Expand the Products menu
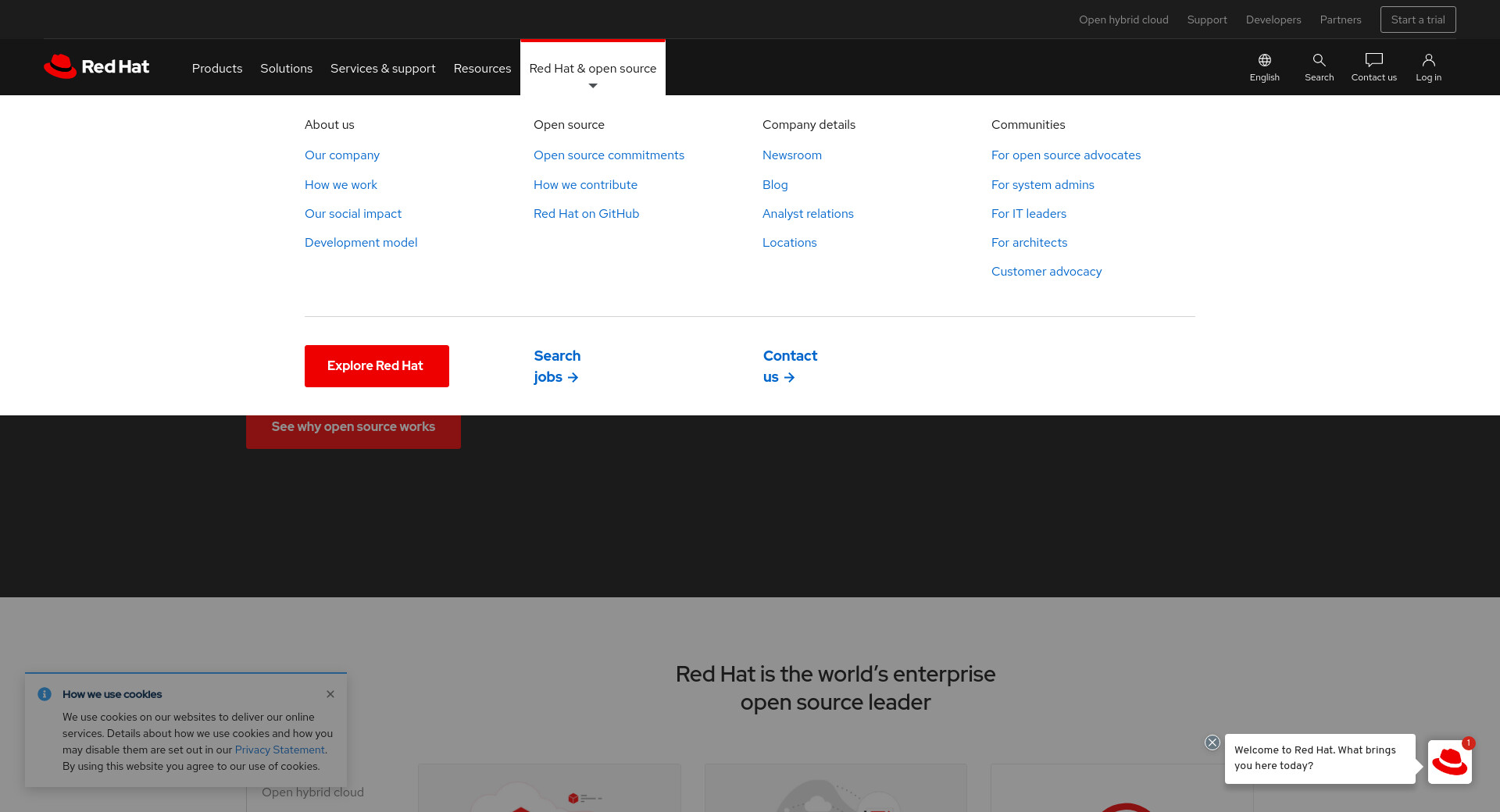Screen dimensions: 1500x812 [x=217, y=69]
